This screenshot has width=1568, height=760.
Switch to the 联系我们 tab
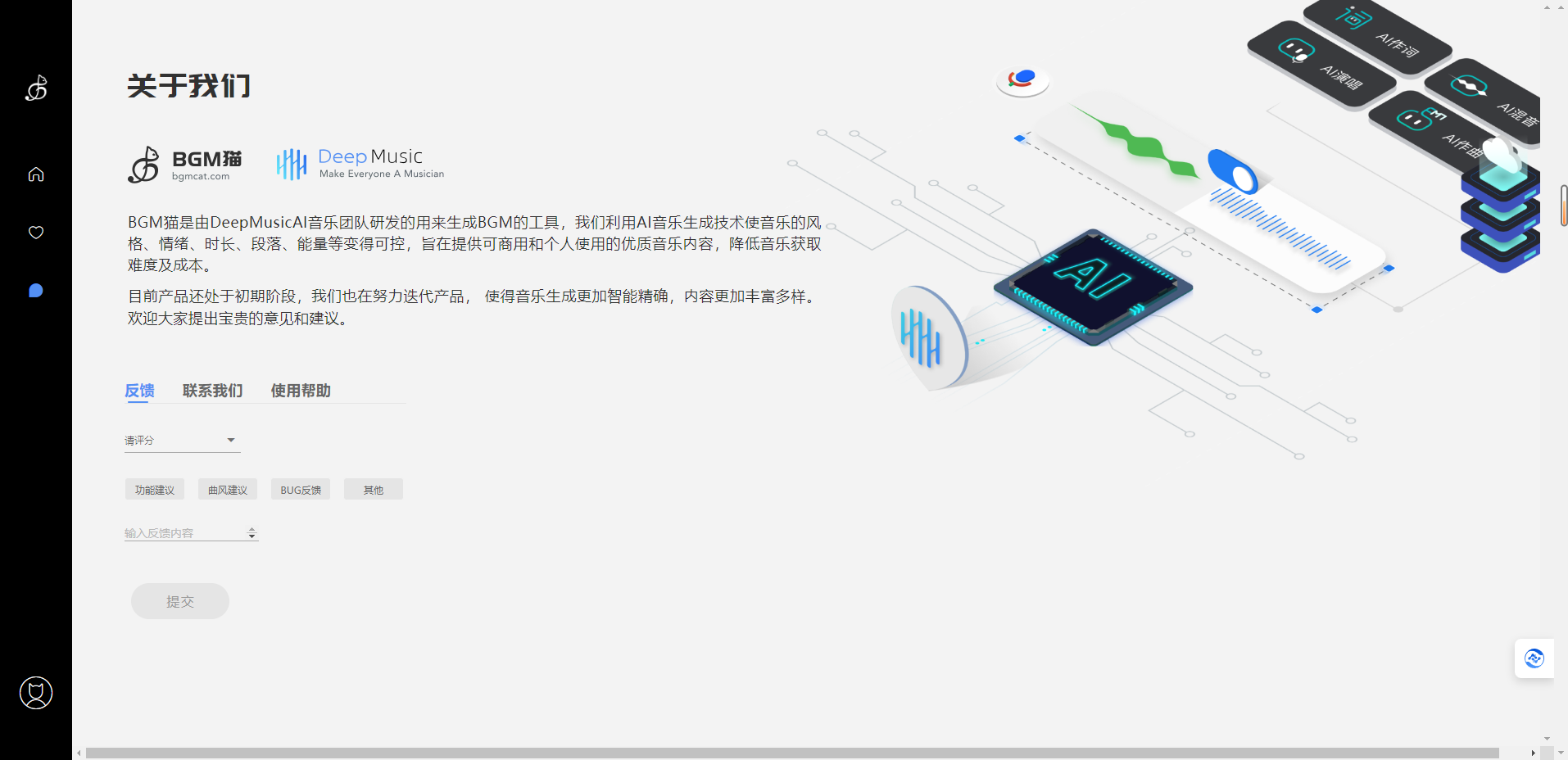[212, 391]
